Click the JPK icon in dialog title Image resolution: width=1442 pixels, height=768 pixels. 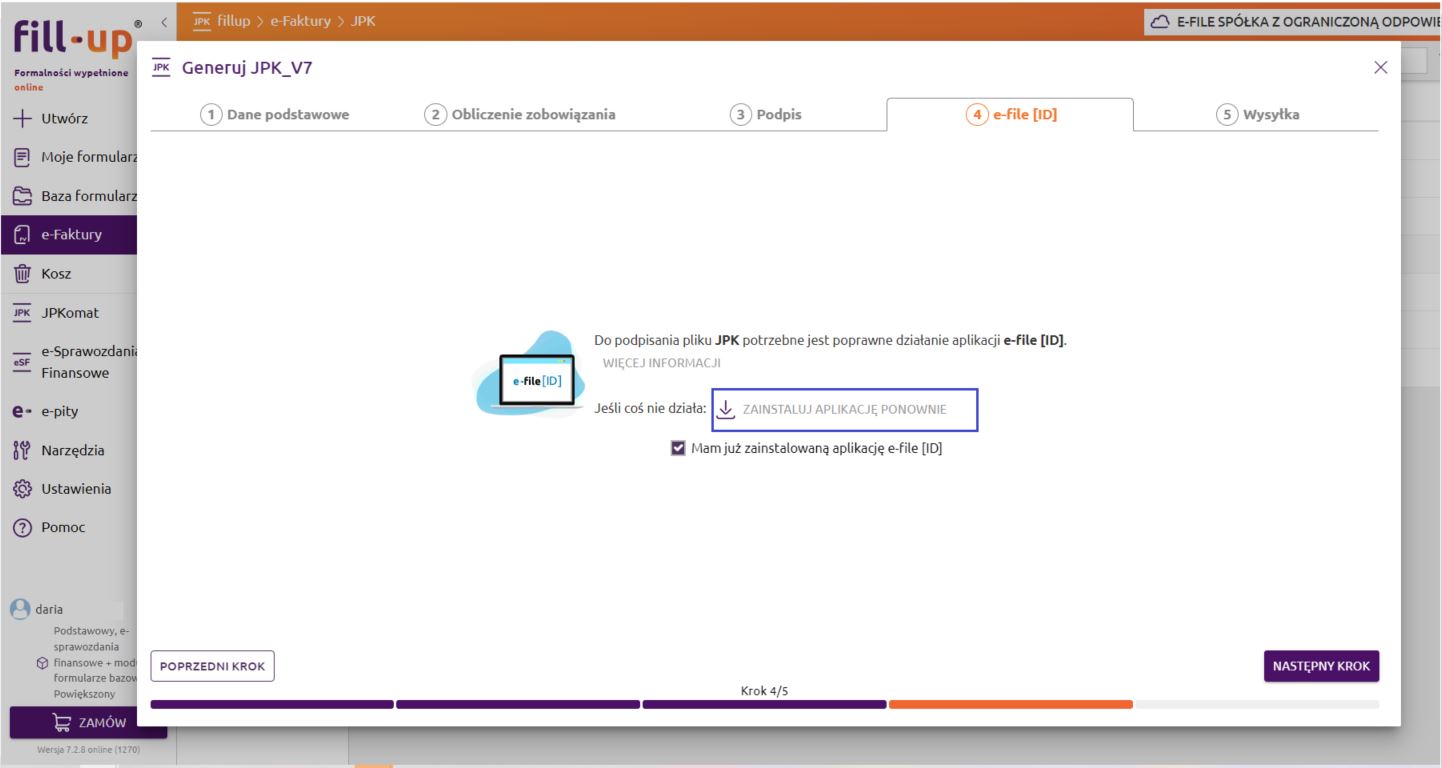[x=161, y=68]
